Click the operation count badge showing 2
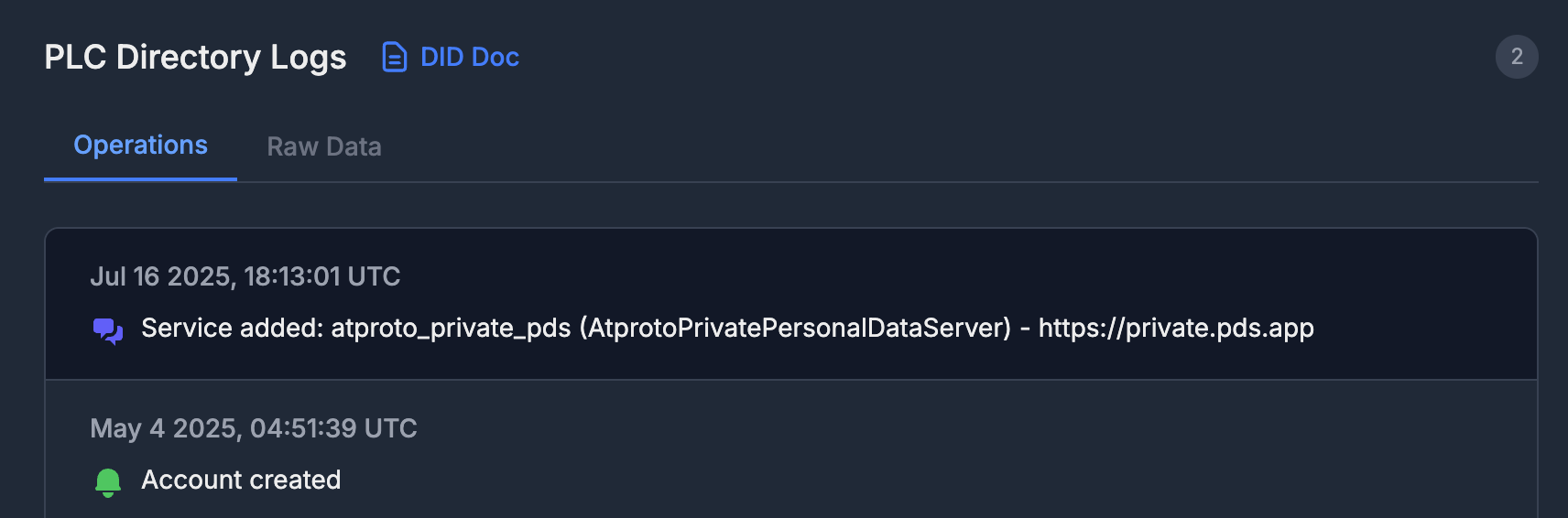Image resolution: width=1568 pixels, height=518 pixels. pyautogui.click(x=1517, y=57)
